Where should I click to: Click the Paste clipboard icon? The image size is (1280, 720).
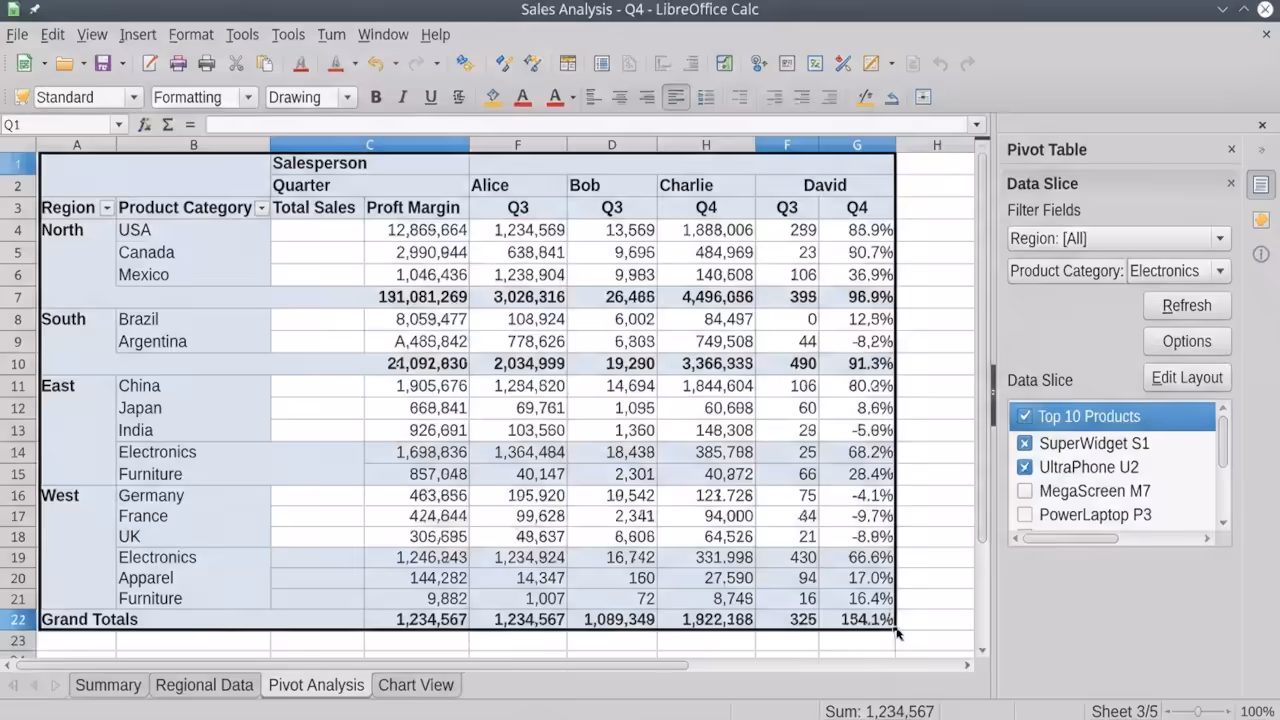pyautogui.click(x=265, y=63)
